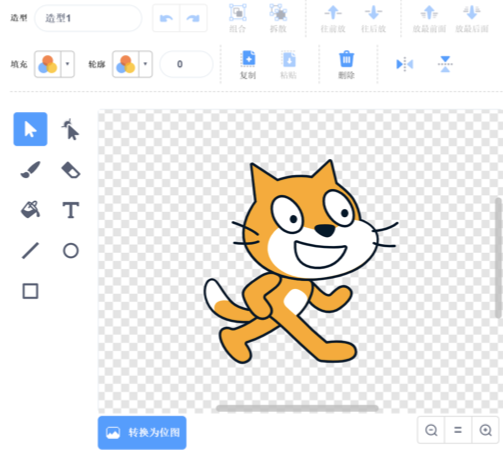Click the outline width field showing 0
This screenshot has height=454, width=503.
click(x=186, y=64)
